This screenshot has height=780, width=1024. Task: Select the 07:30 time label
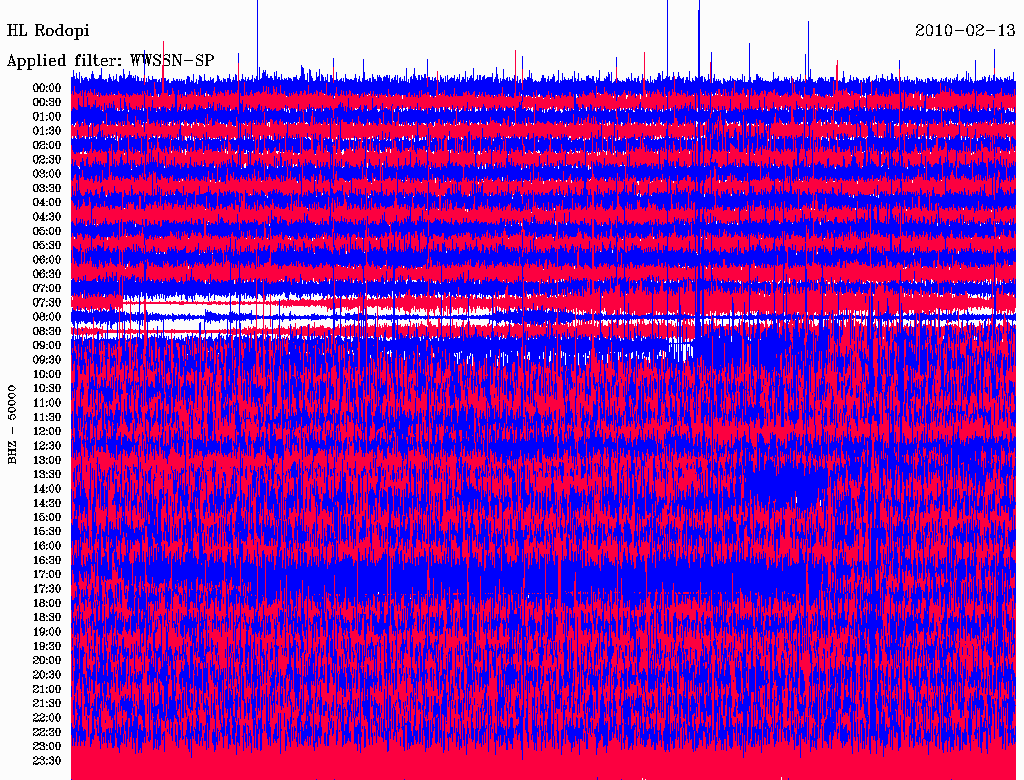[47, 303]
